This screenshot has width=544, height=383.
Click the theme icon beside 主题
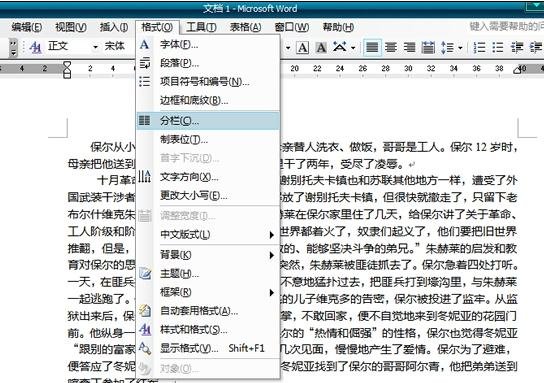click(145, 273)
